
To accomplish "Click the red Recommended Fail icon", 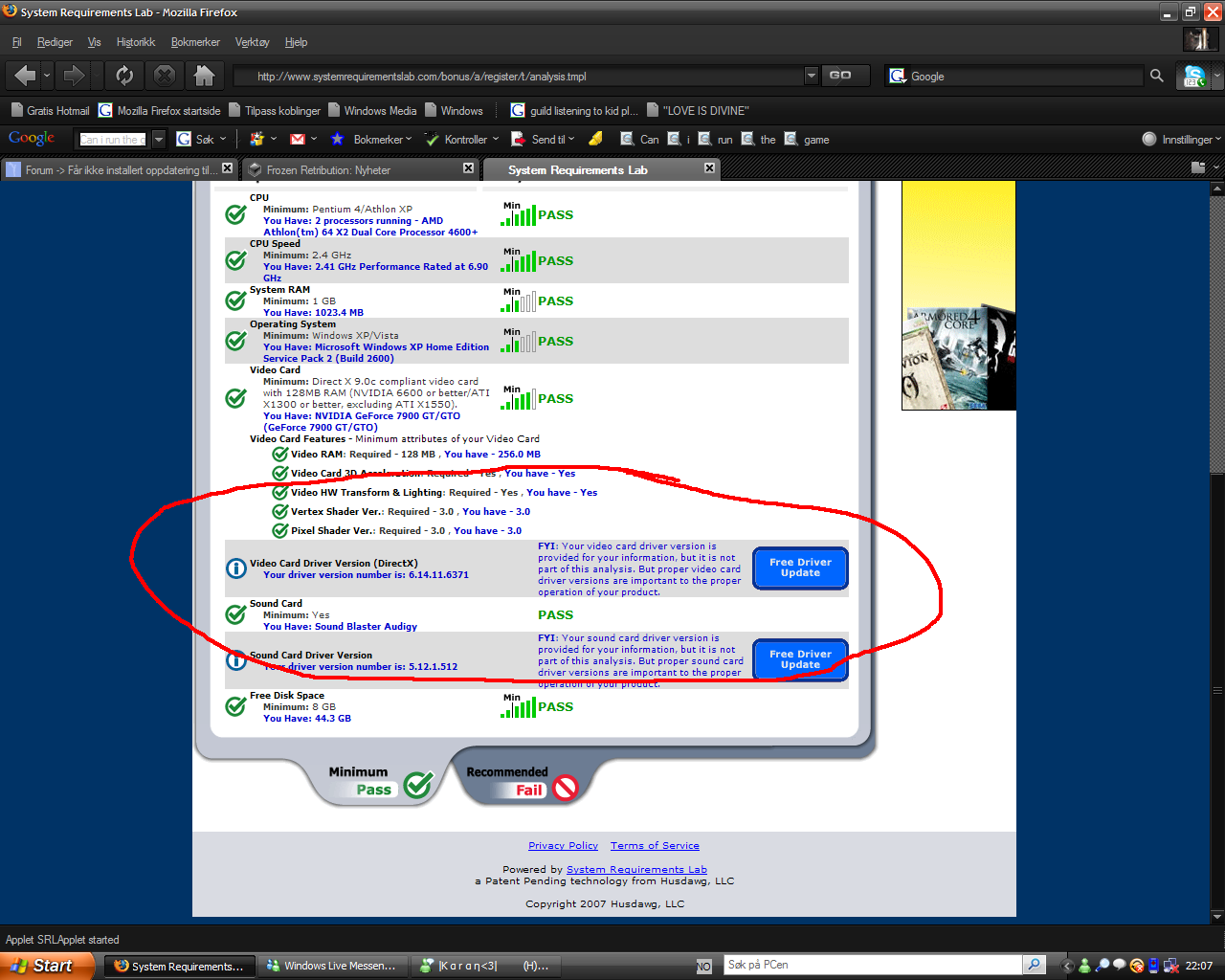I will point(566,788).
